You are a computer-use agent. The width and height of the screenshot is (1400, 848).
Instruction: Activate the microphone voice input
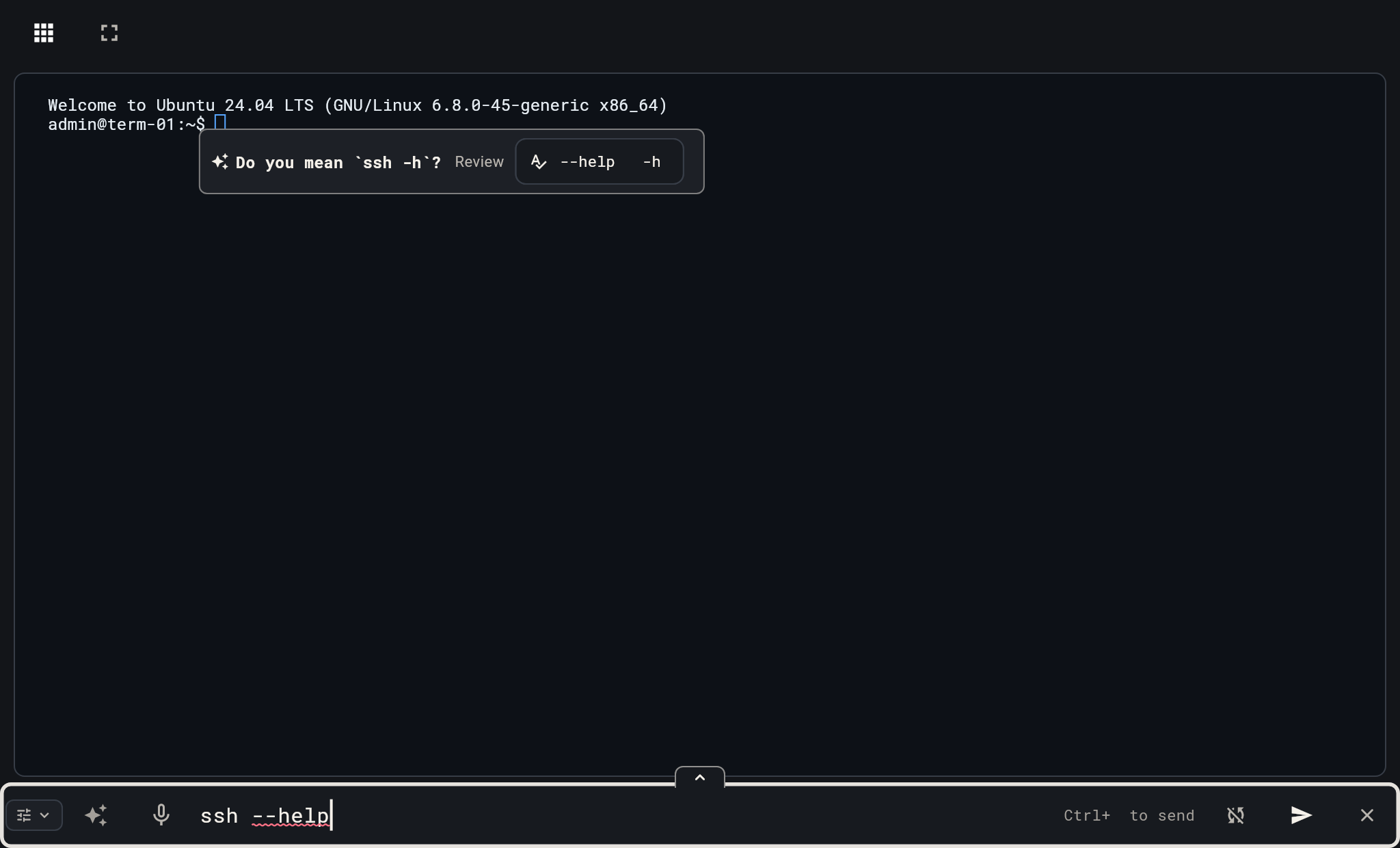[x=161, y=815]
